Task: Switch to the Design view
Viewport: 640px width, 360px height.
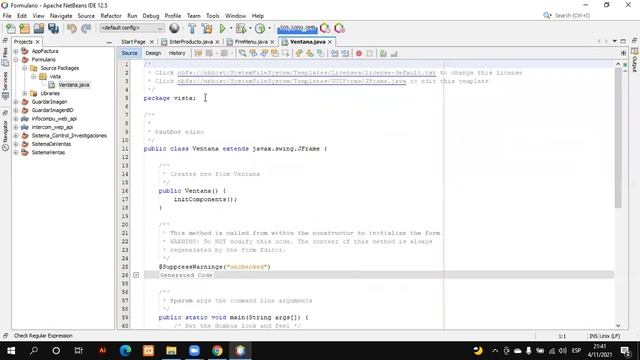Action: coord(153,53)
